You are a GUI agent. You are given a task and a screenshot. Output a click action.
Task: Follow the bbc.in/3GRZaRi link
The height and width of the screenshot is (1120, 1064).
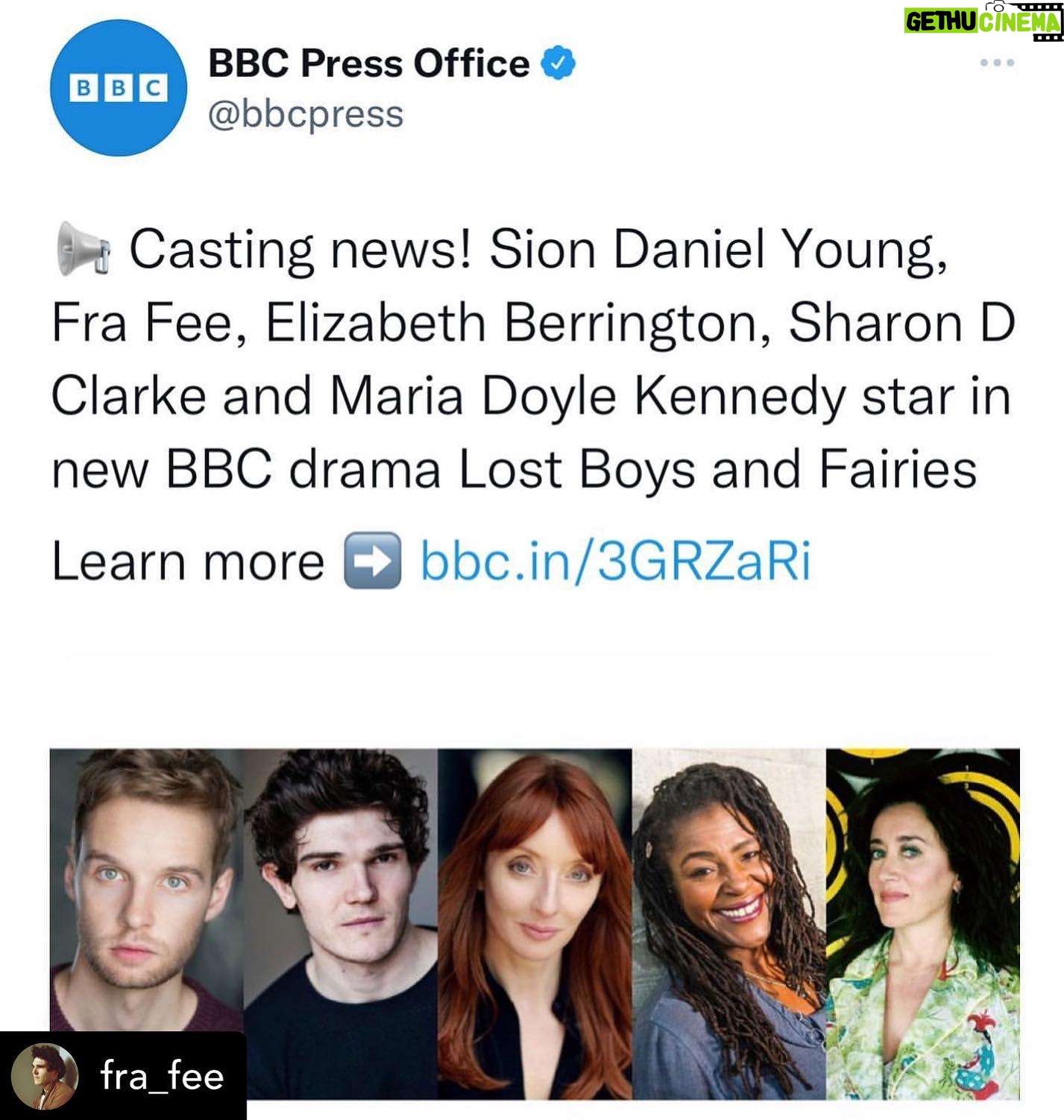coord(615,561)
